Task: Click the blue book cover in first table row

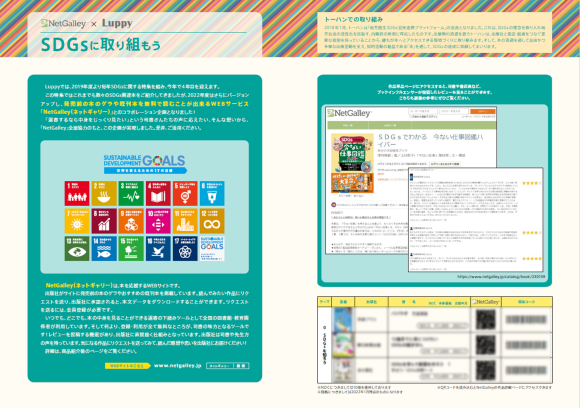Action: (x=343, y=320)
